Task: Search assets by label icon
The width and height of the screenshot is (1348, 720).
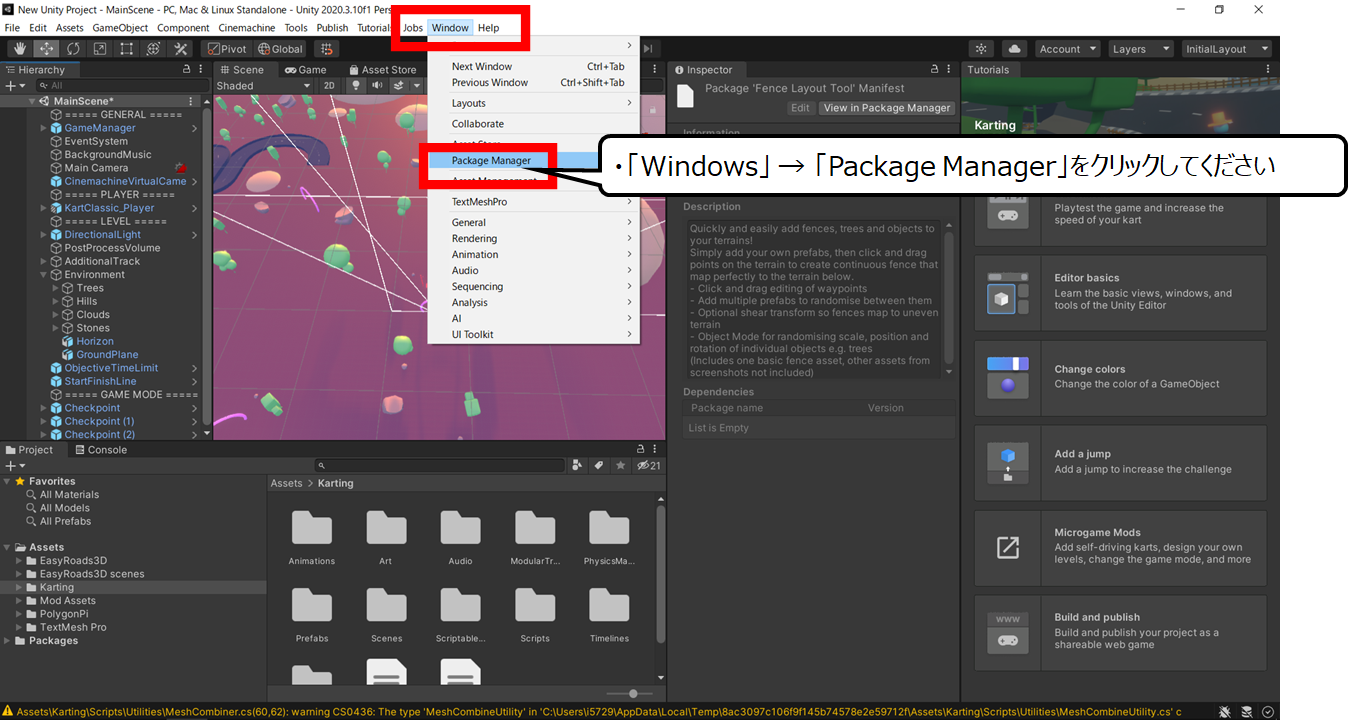Action: click(x=599, y=466)
